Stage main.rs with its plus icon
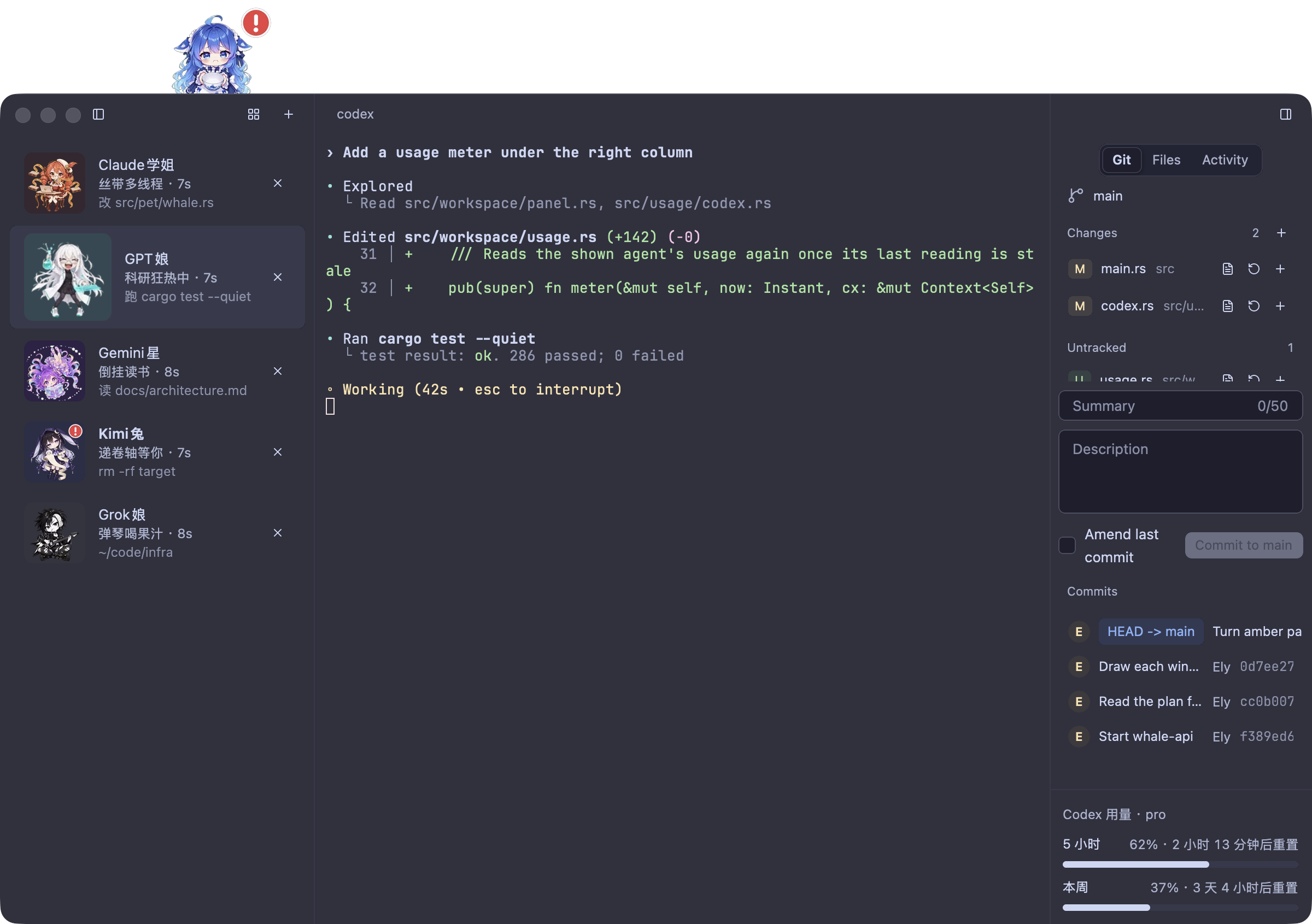The image size is (1312, 924). [1280, 269]
